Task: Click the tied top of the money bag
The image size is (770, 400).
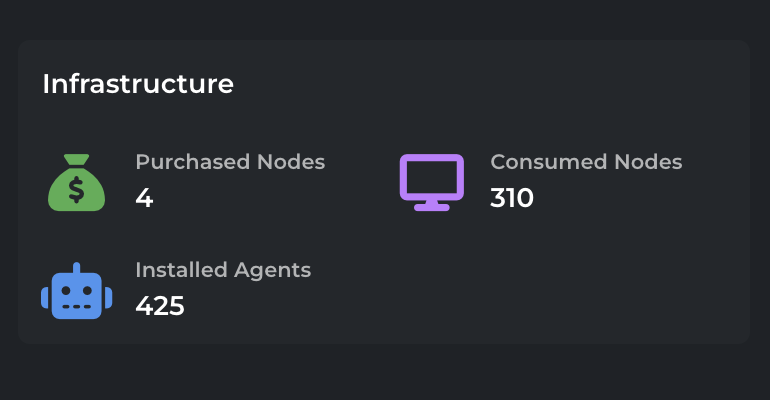Action: coord(76,159)
